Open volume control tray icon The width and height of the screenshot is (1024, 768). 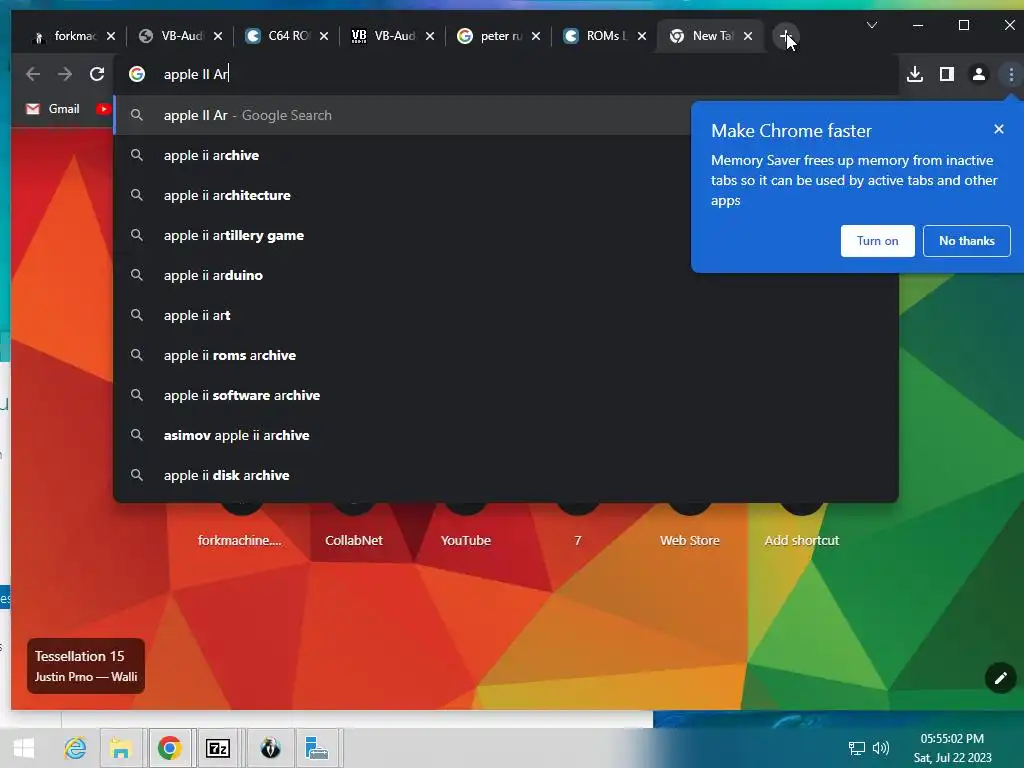(x=881, y=748)
